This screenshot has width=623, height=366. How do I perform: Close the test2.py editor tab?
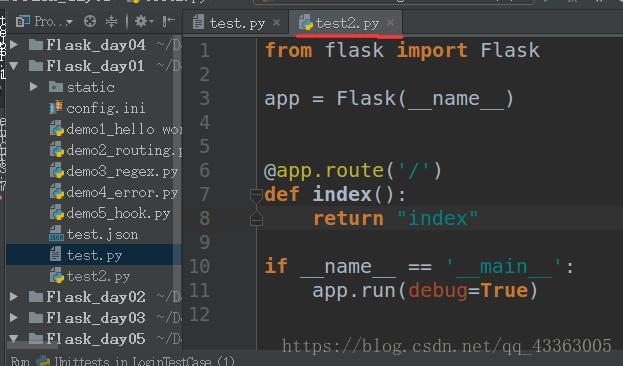(x=391, y=23)
